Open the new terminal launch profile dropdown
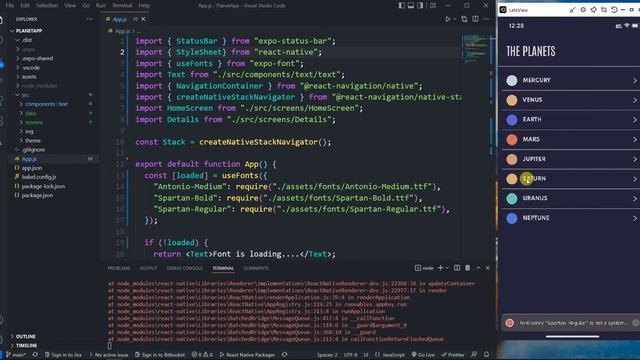 tap(447, 268)
